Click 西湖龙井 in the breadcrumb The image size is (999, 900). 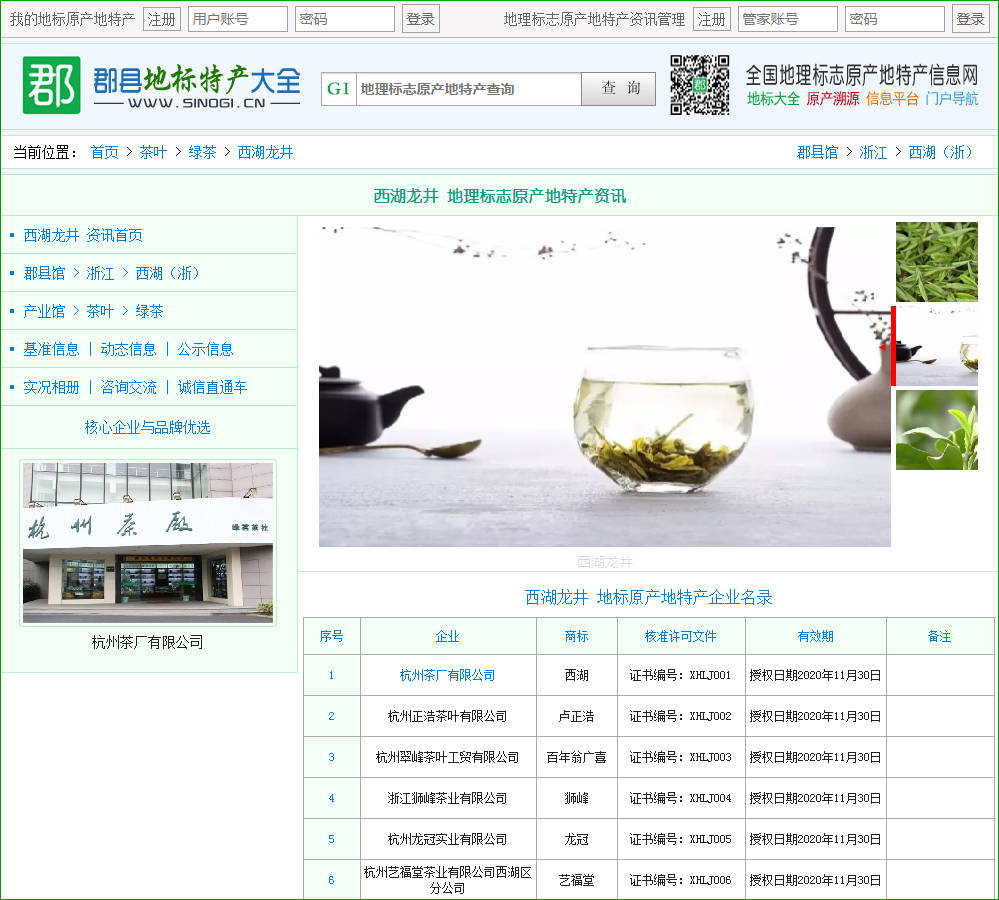[265, 152]
